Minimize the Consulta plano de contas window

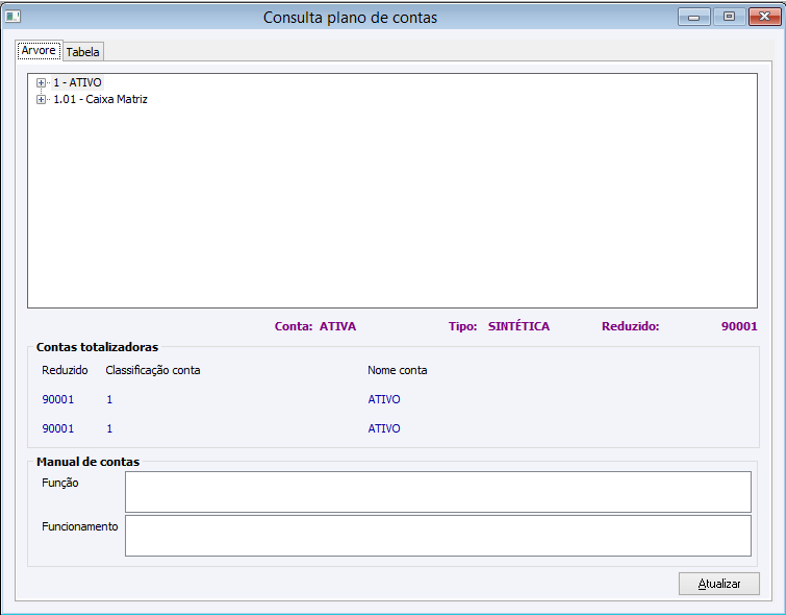coord(694,17)
